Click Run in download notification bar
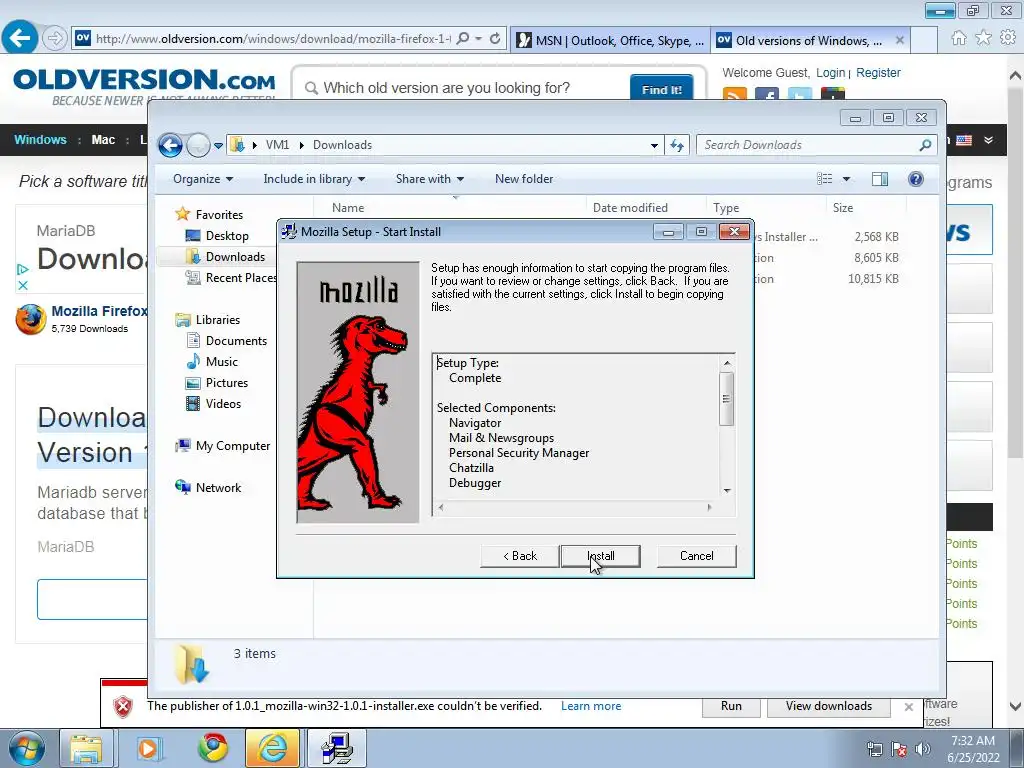1024x768 pixels. pos(731,706)
